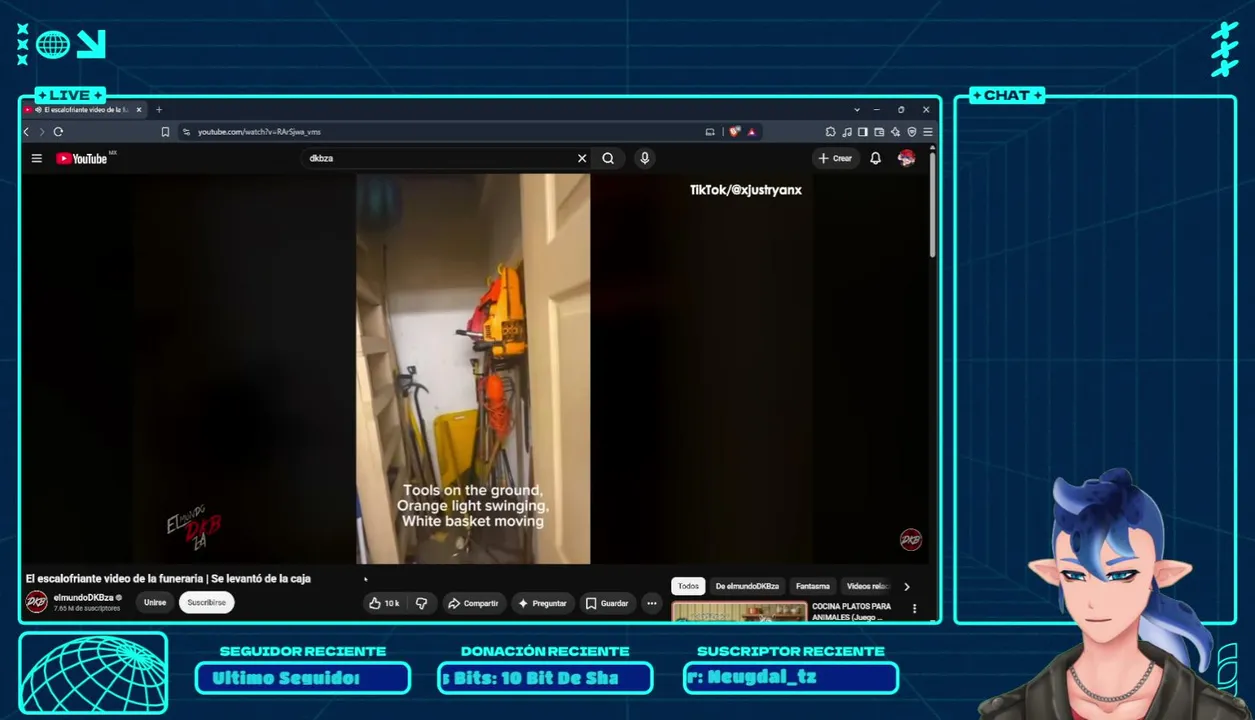Open the Leo AI assistant icon
The height and width of the screenshot is (720, 1255).
895,132
